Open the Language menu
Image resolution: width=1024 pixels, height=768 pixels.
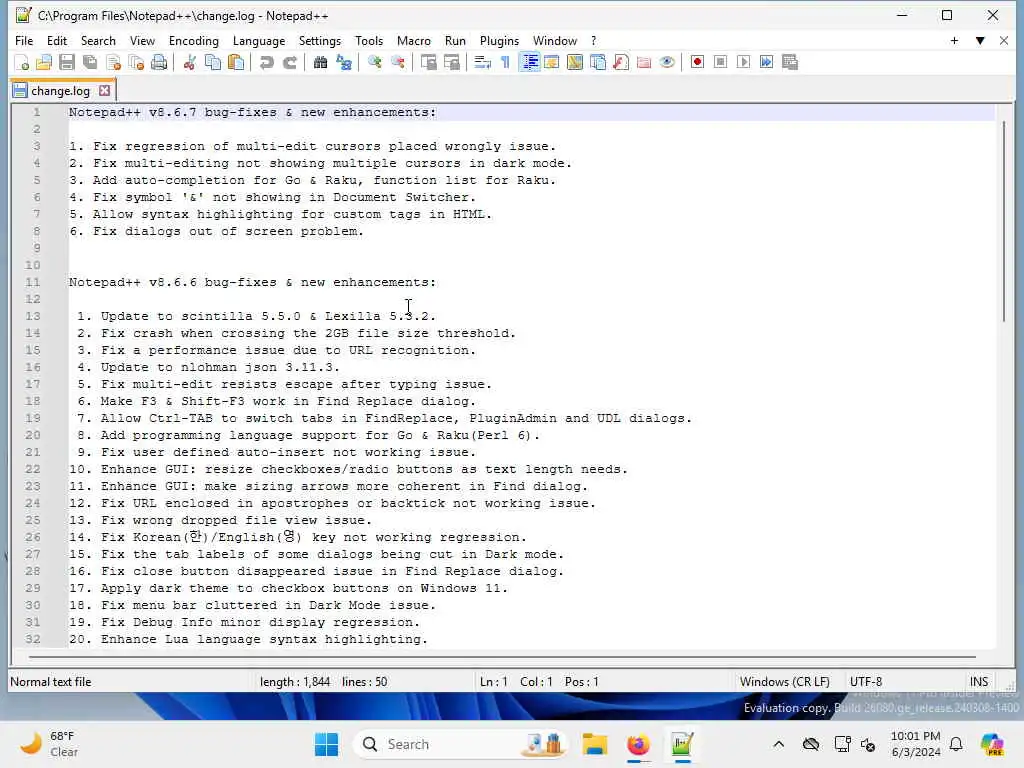click(x=259, y=40)
